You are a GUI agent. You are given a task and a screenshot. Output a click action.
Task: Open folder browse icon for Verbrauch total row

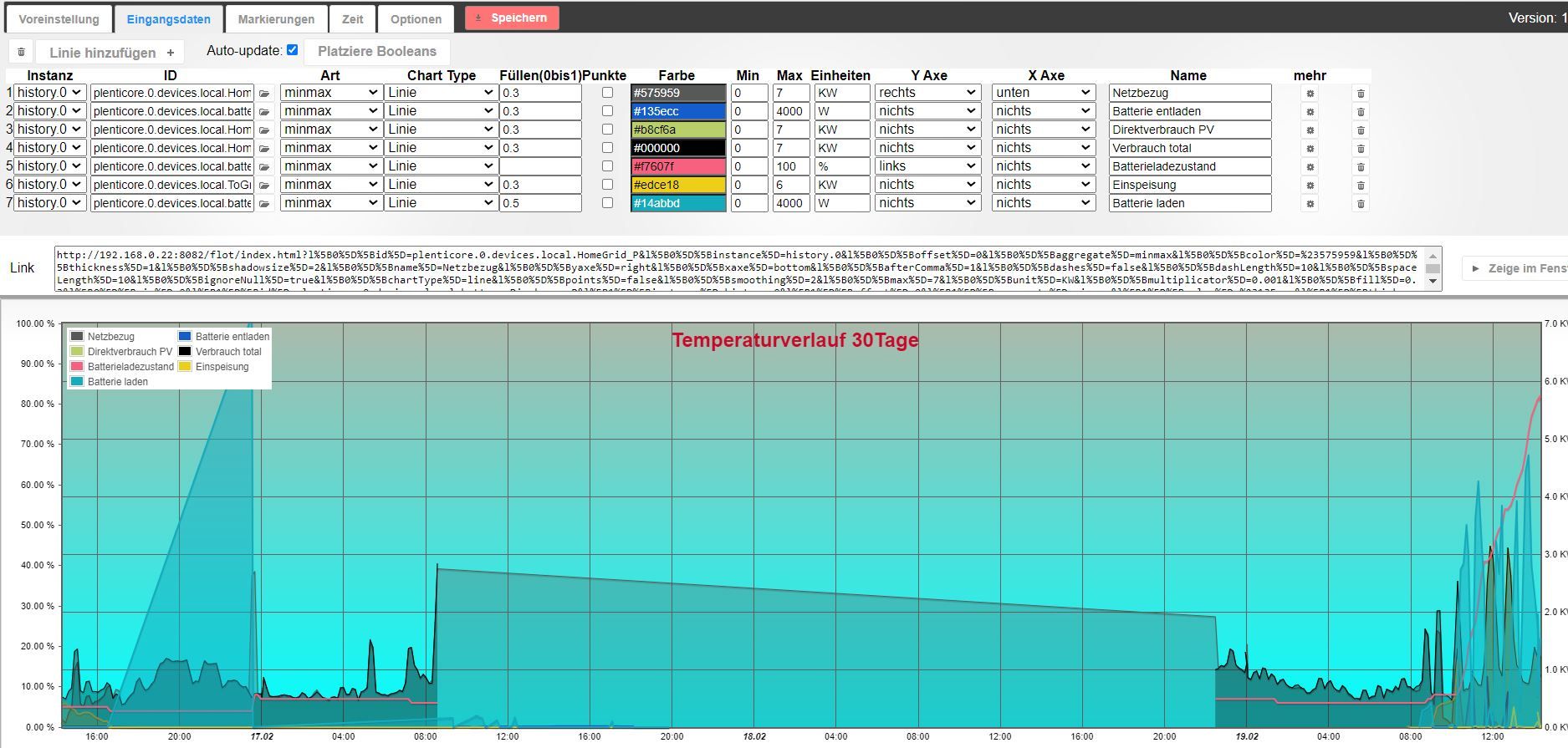click(264, 149)
